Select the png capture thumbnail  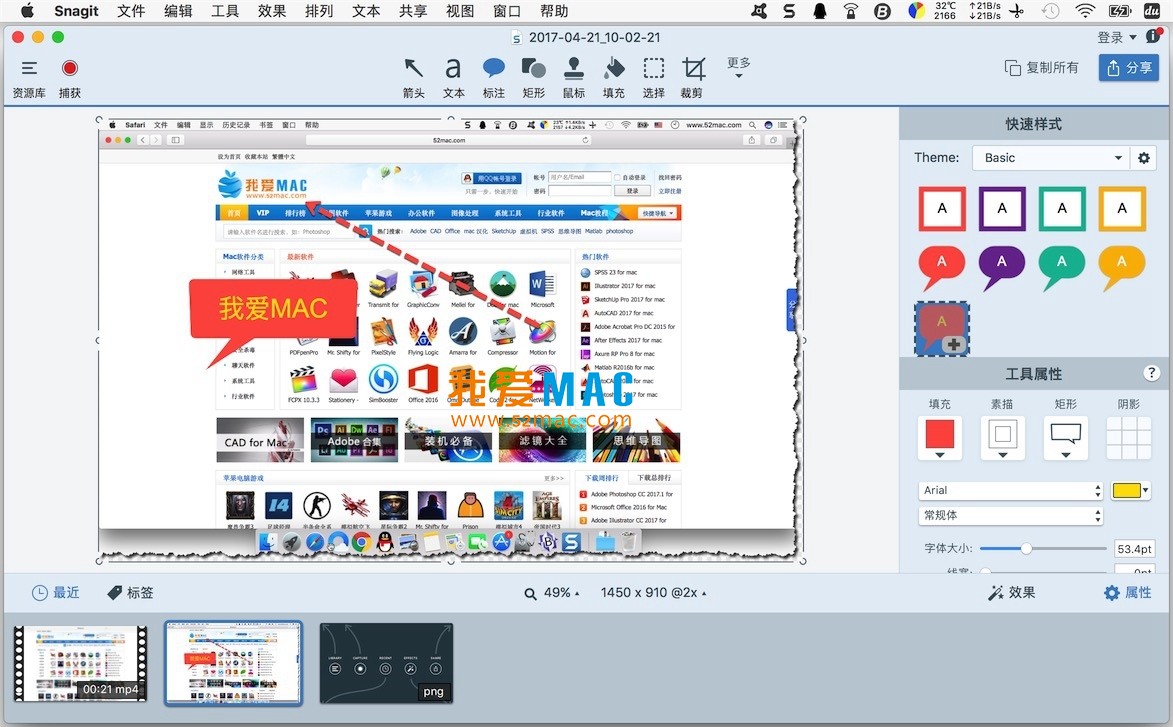386,663
